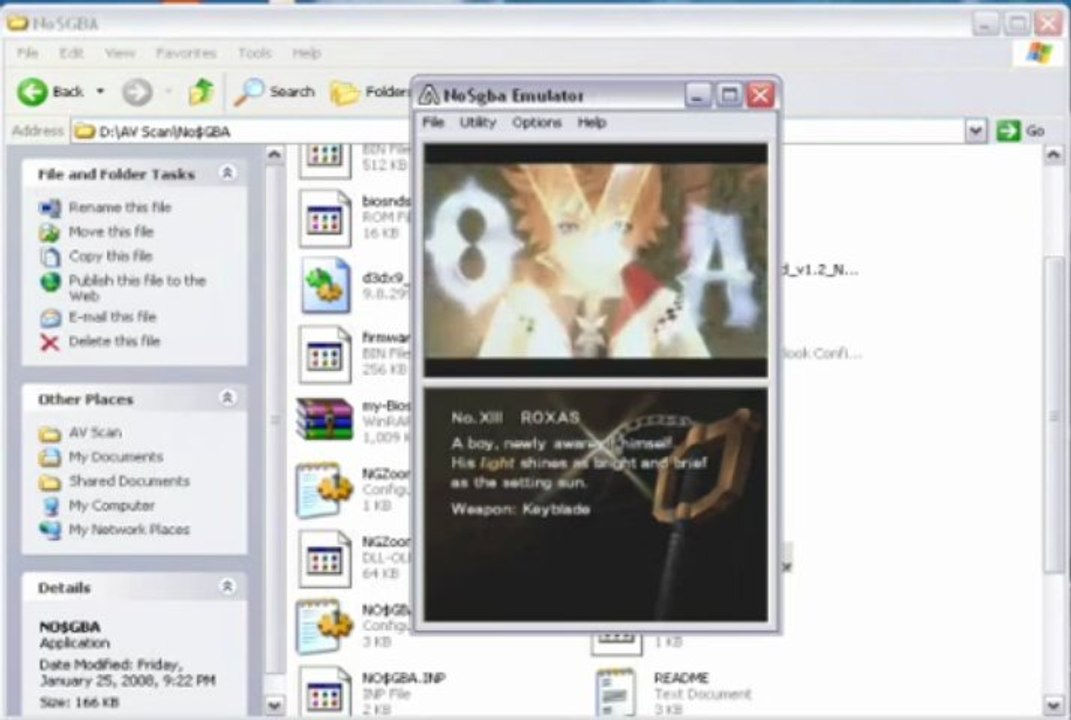Image resolution: width=1071 pixels, height=720 pixels.
Task: Click the Publish to Web globe icon
Action: [x=50, y=281]
